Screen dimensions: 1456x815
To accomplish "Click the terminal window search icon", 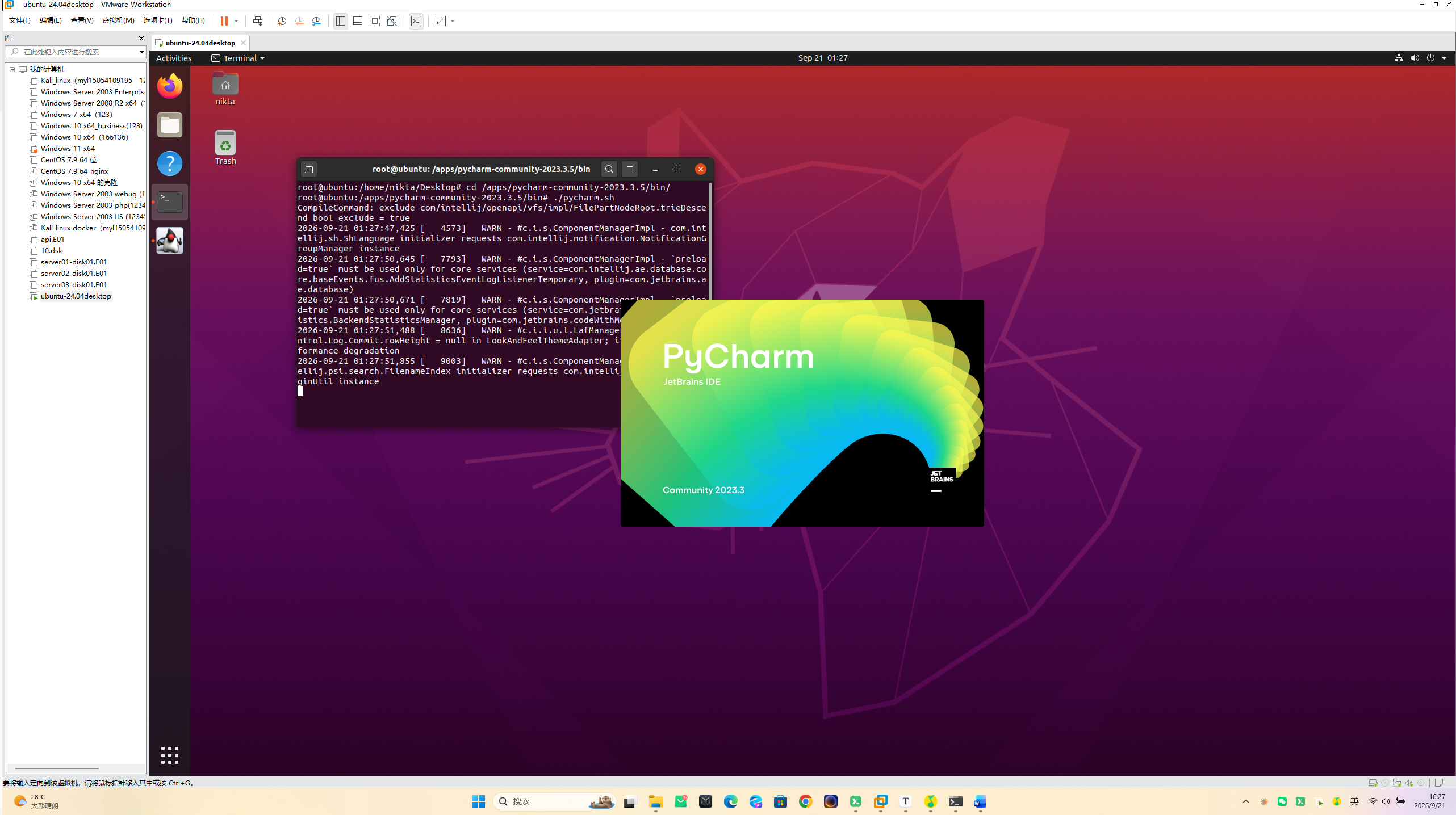I will point(609,169).
